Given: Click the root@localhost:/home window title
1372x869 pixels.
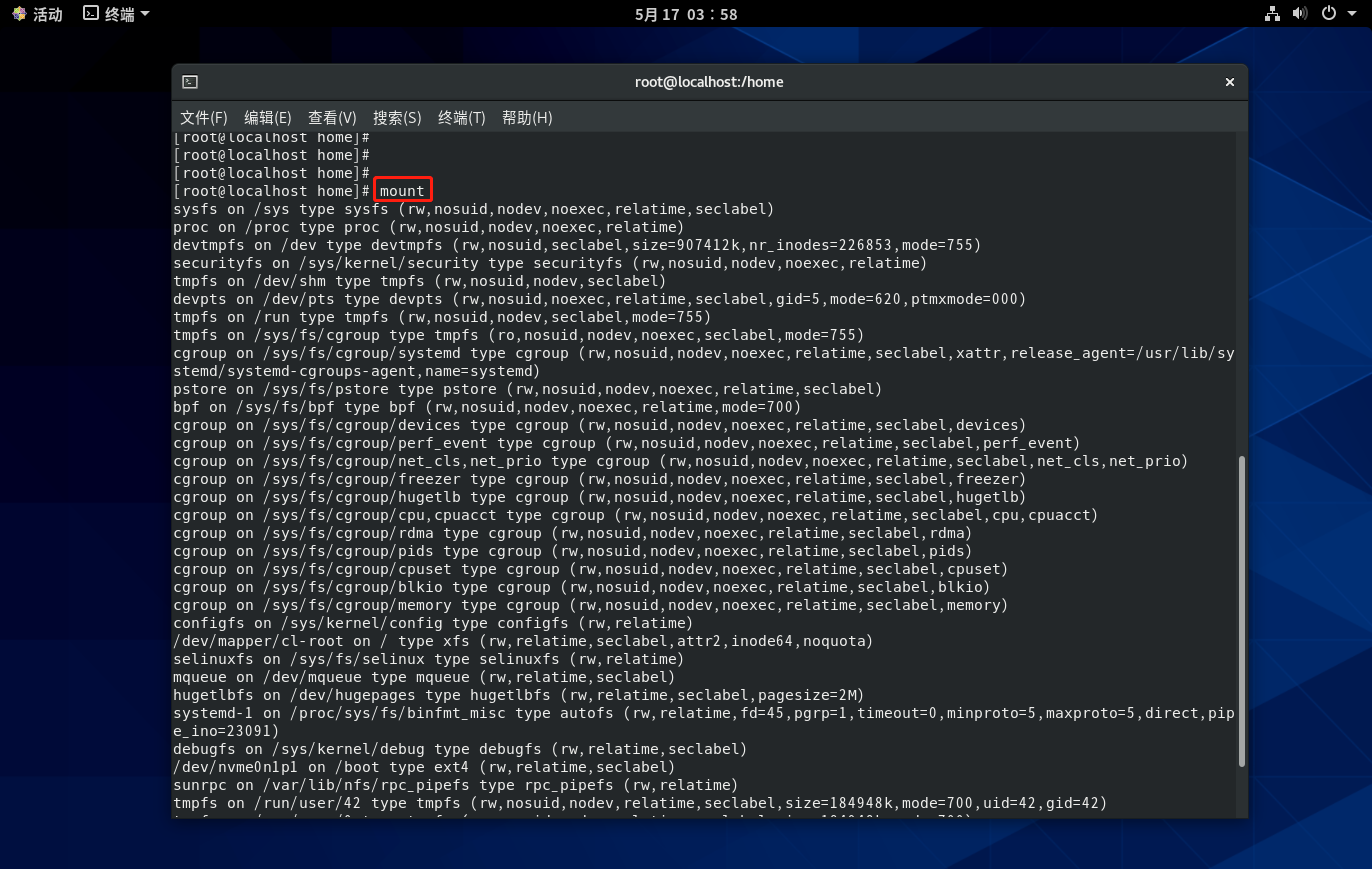Looking at the screenshot, I should (709, 82).
